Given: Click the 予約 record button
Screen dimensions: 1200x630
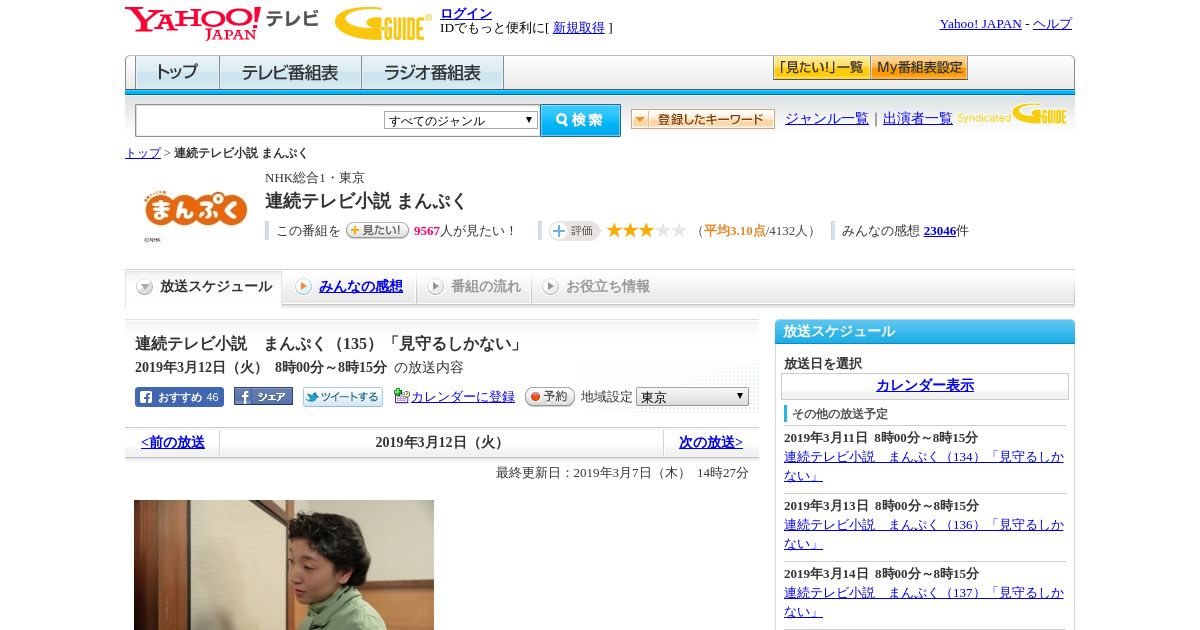Looking at the screenshot, I should [550, 396].
